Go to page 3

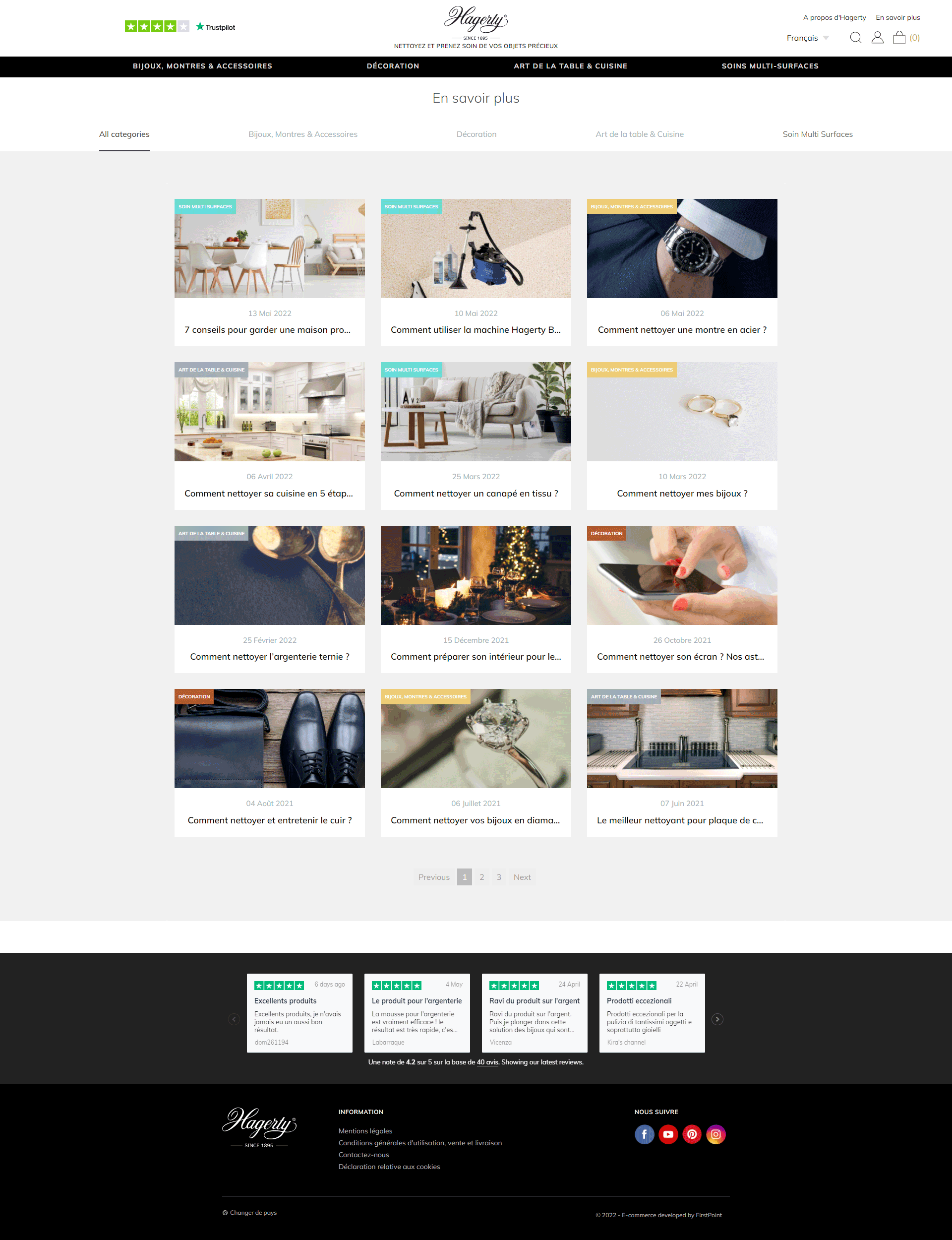(x=499, y=877)
